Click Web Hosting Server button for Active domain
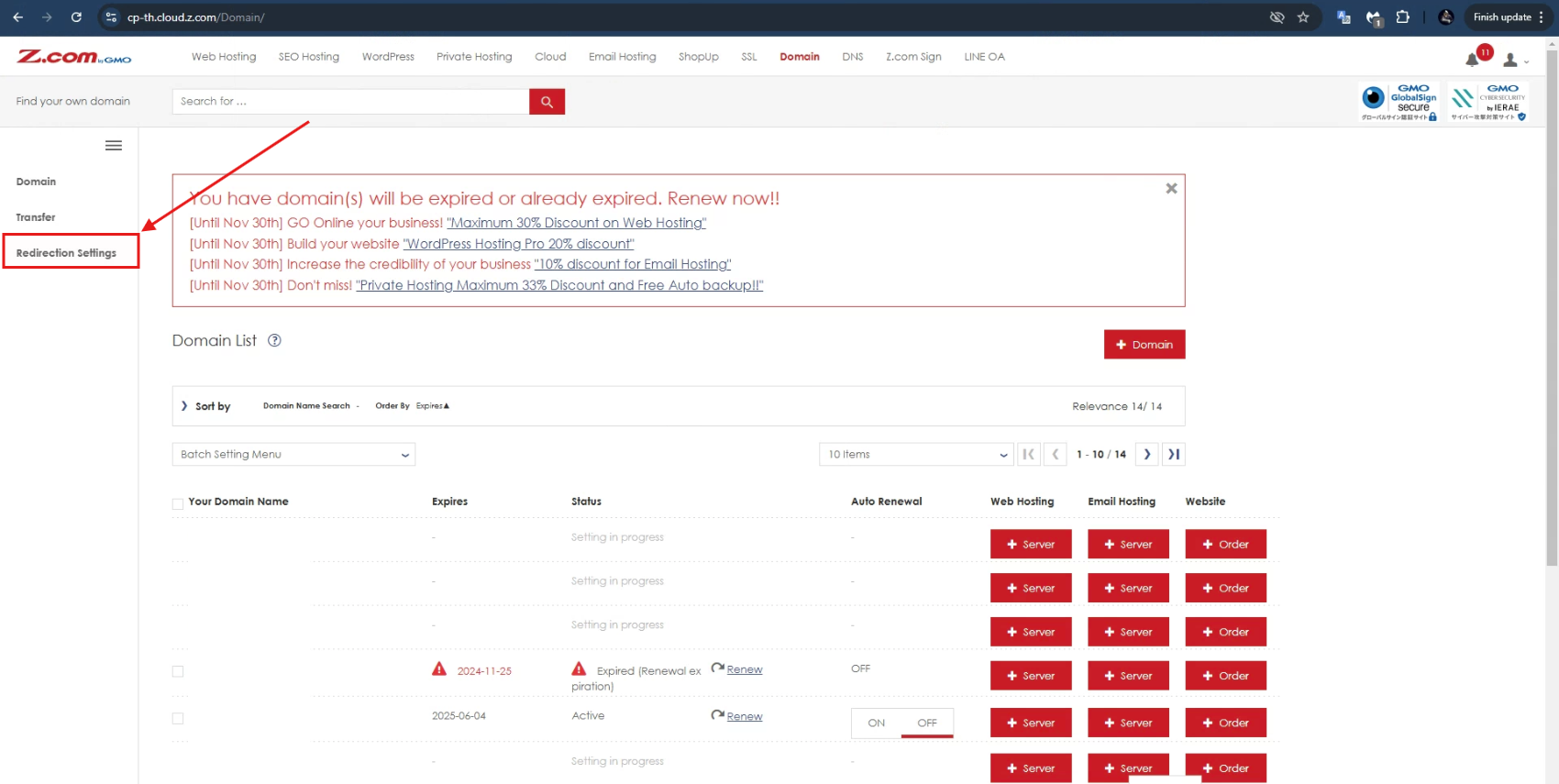The height and width of the screenshot is (784, 1559). (1031, 723)
